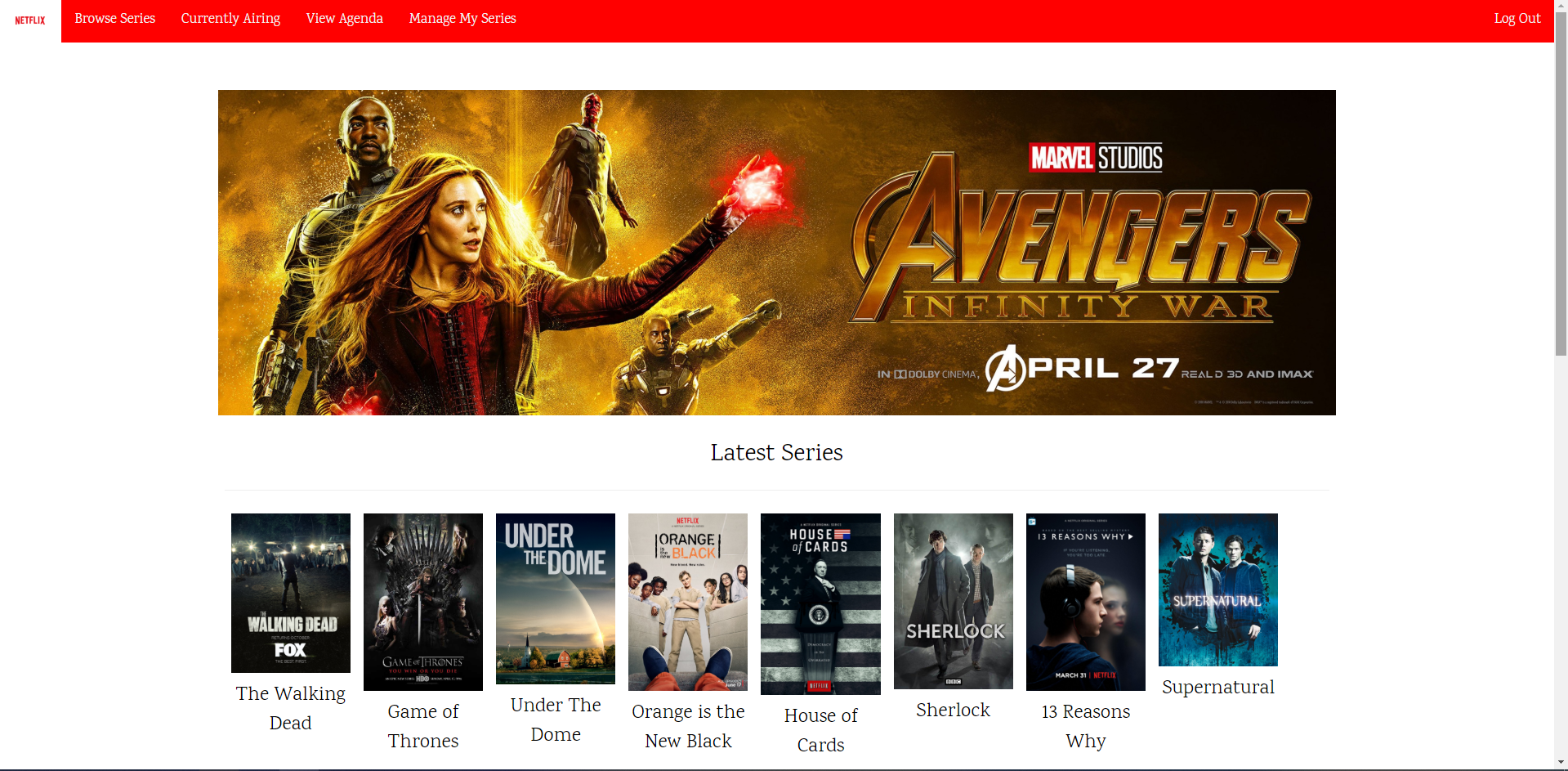Click the scrollbar down arrow
The height and width of the screenshot is (771, 1568).
1561,764
